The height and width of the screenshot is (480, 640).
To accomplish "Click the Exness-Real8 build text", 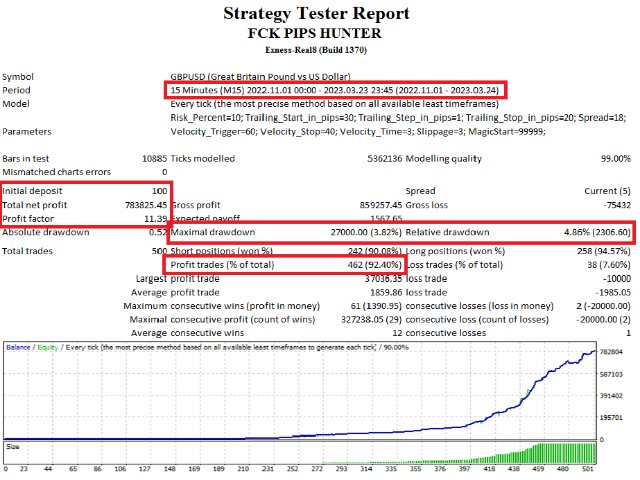I will point(315,49).
